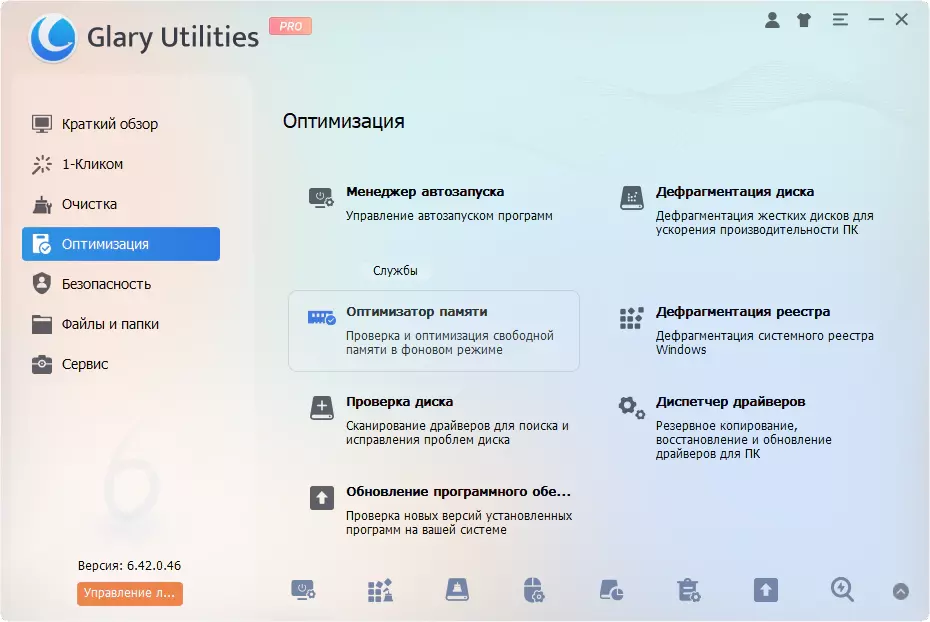The image size is (930, 622).
Task: Click the Оптимизация page heading
Action: (343, 121)
